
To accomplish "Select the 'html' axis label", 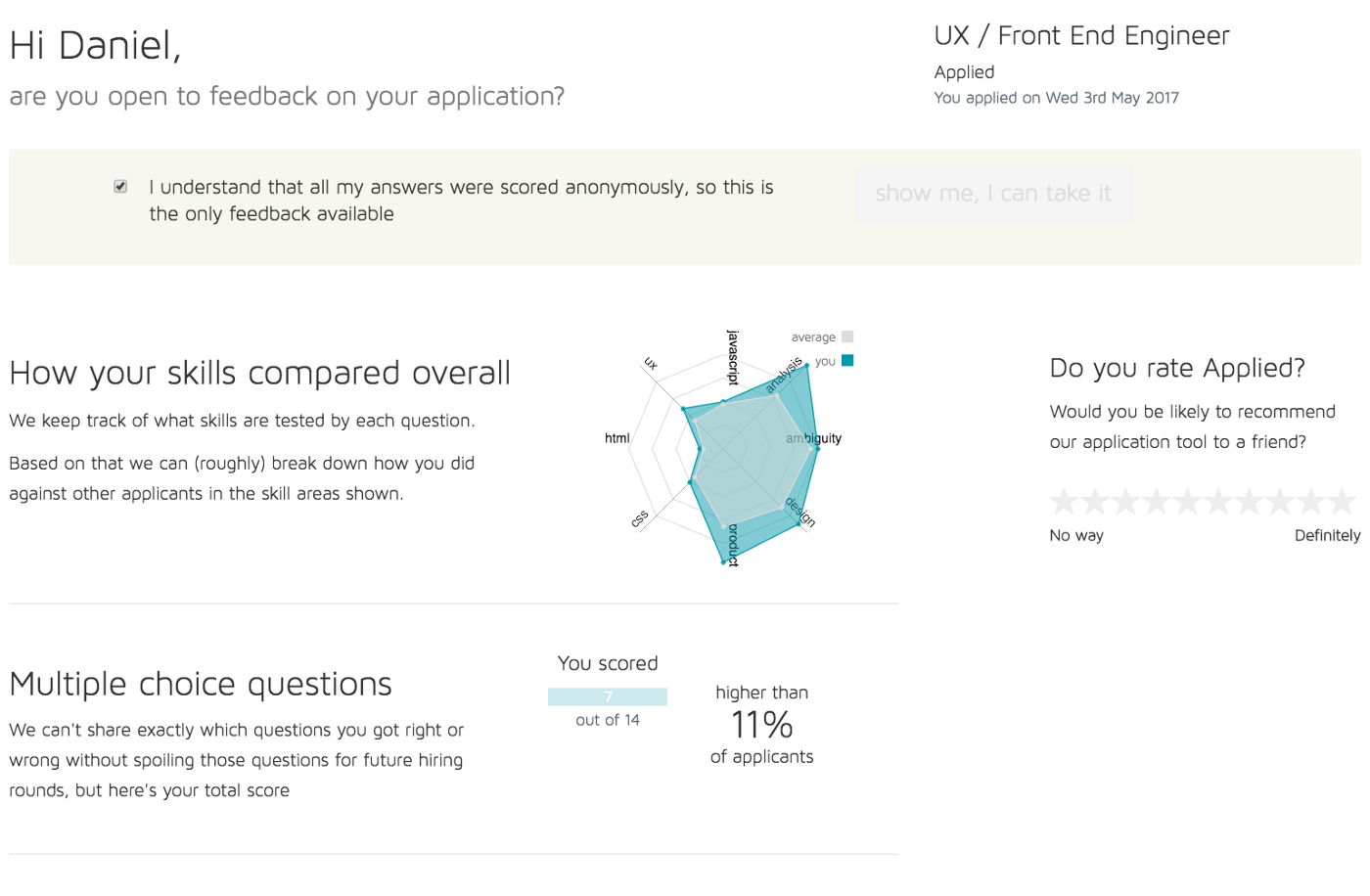I will [616, 438].
